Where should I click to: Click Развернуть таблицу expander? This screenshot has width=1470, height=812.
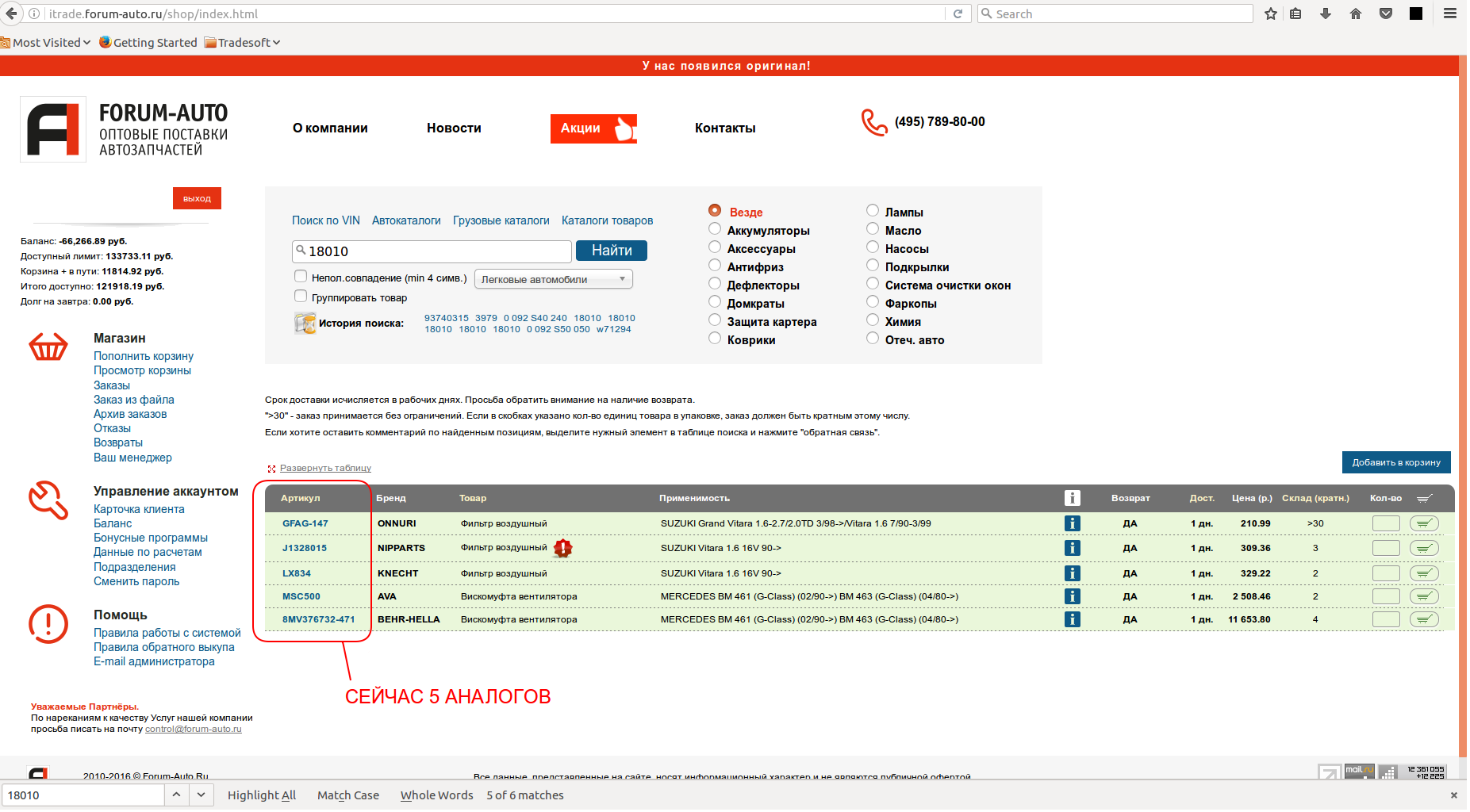point(325,468)
